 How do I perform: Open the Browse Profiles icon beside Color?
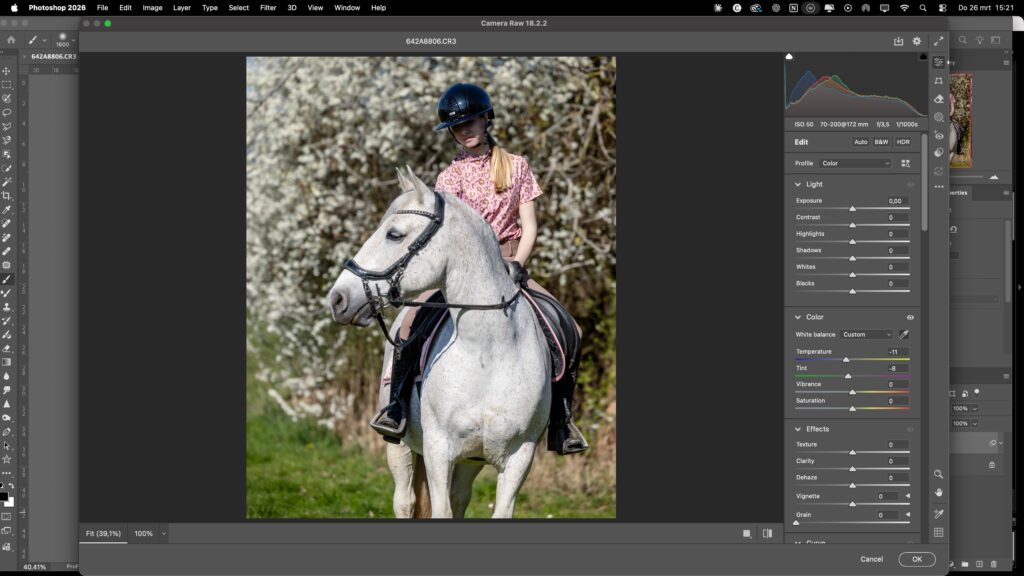tap(906, 163)
